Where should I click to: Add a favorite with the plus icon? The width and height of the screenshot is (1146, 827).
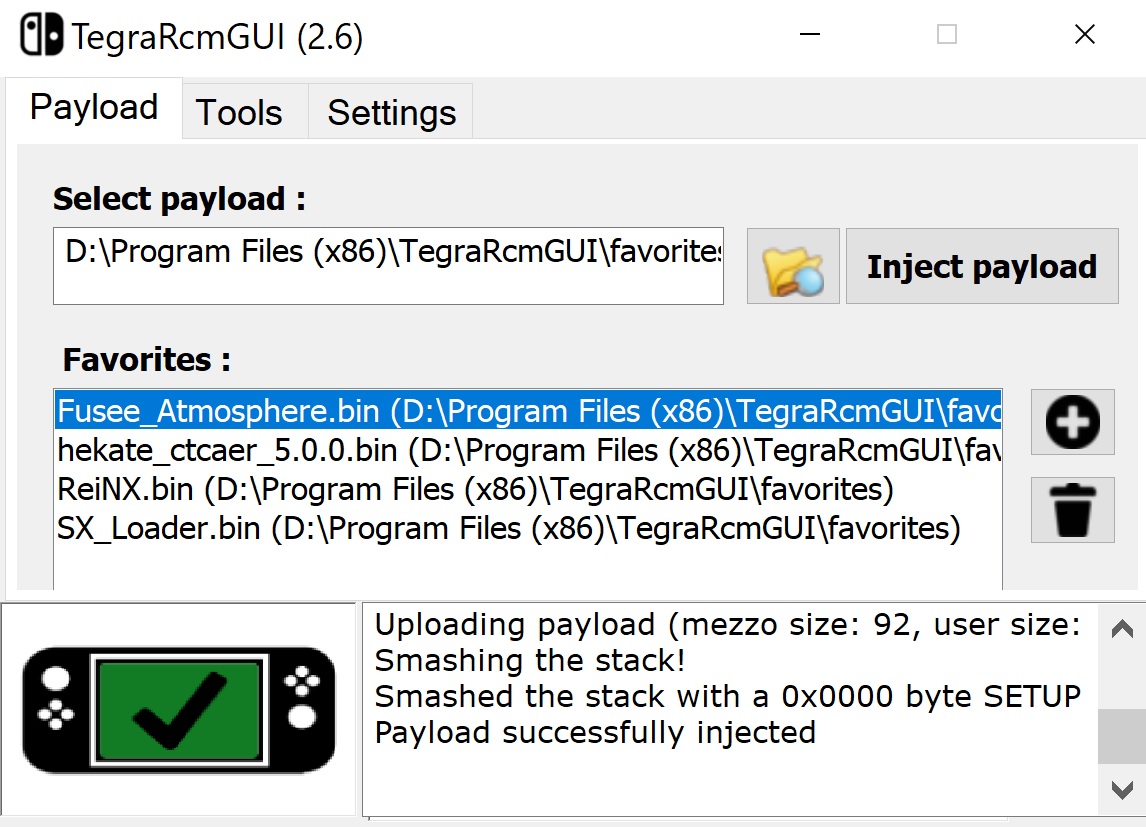pos(1072,422)
